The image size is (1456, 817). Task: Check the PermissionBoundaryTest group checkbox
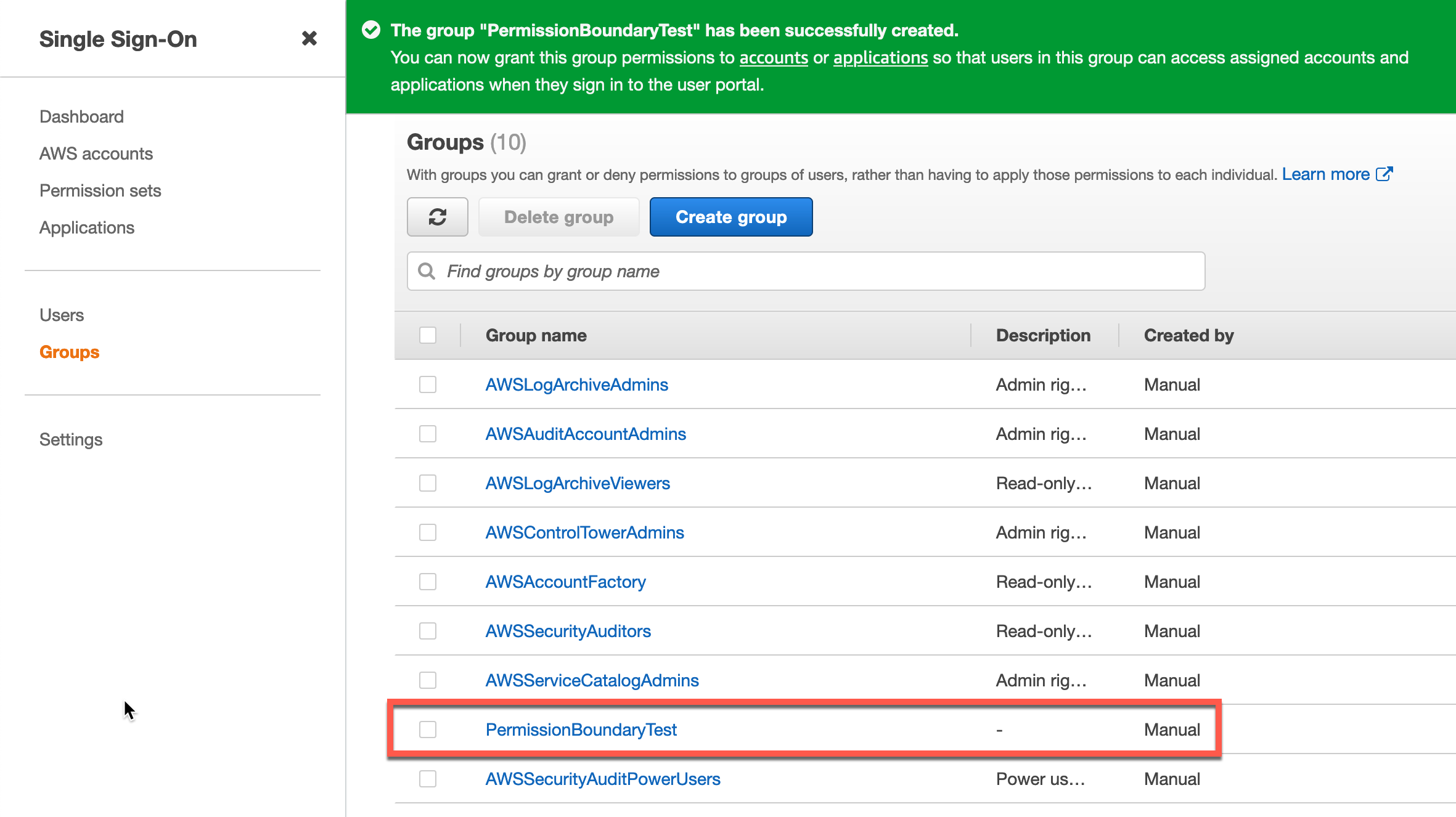428,730
